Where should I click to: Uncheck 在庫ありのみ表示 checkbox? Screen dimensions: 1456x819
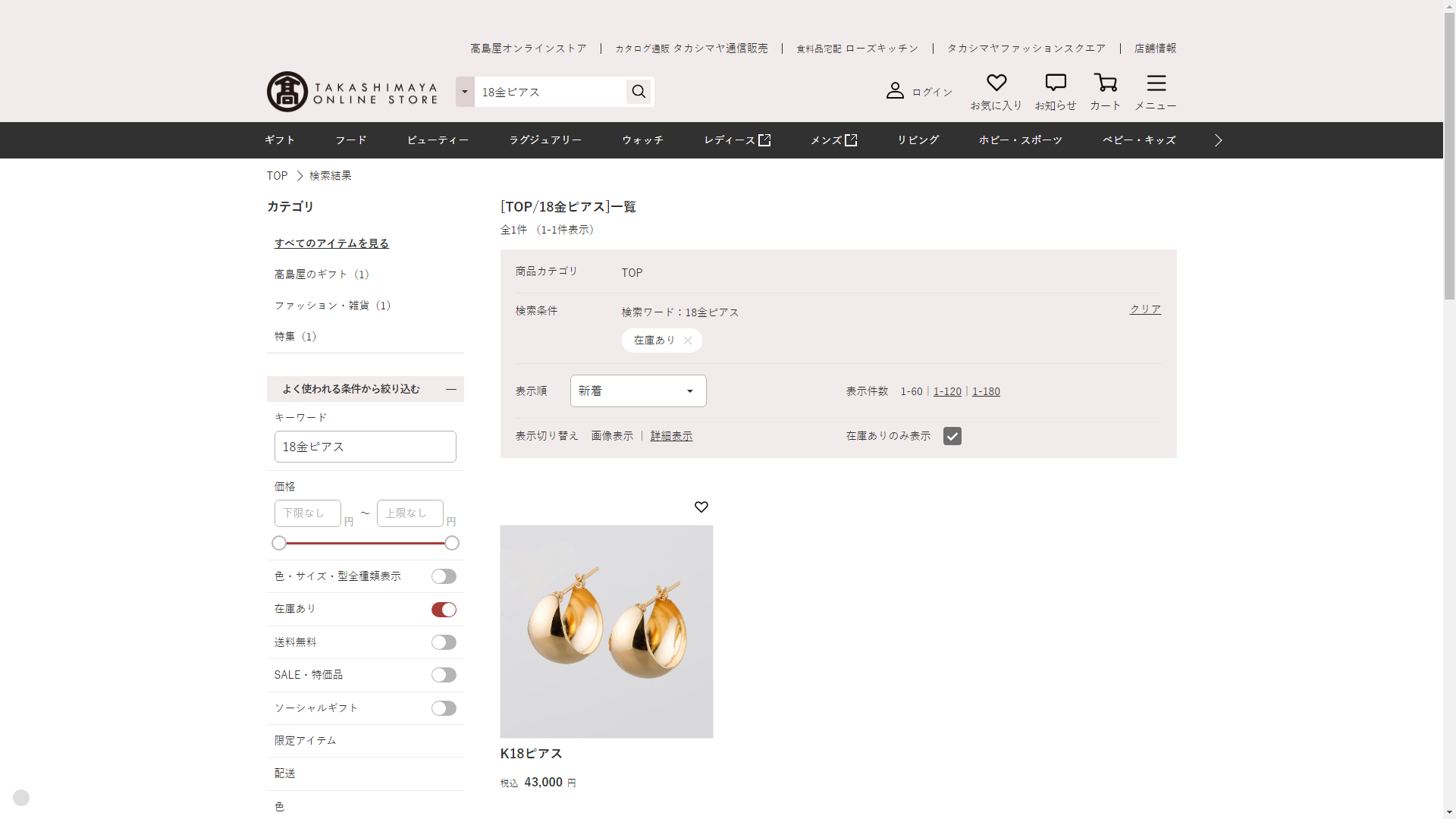952,436
